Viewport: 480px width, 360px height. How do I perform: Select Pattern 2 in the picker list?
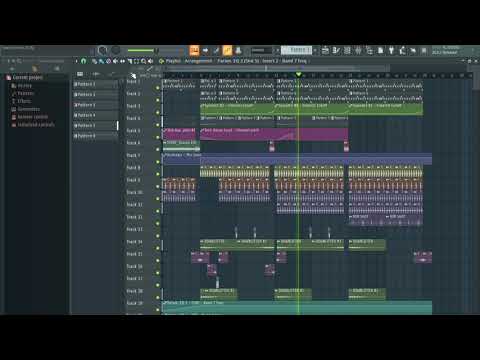(x=95, y=95)
